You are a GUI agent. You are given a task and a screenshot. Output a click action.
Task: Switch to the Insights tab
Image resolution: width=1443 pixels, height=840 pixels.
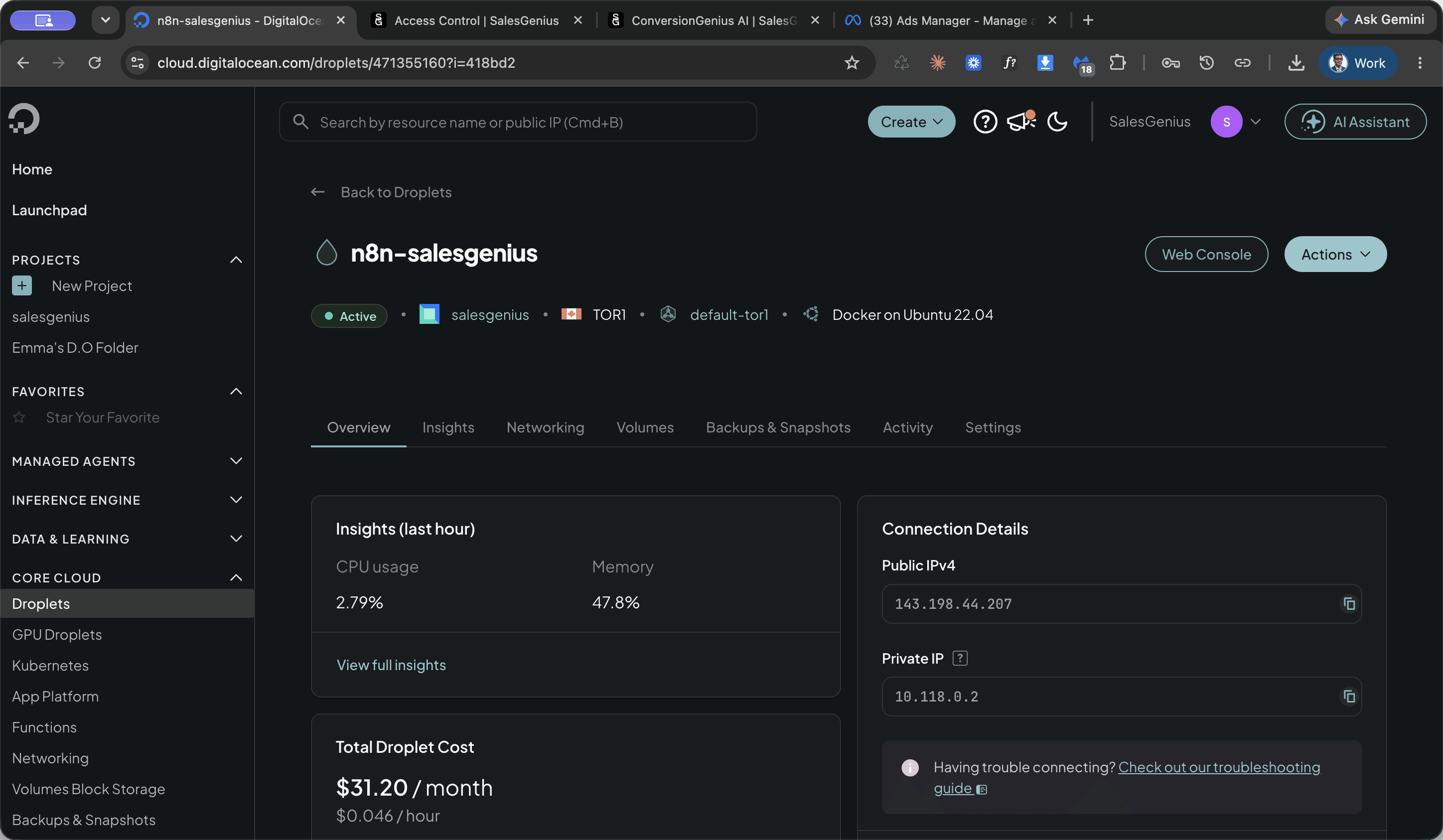click(x=448, y=427)
